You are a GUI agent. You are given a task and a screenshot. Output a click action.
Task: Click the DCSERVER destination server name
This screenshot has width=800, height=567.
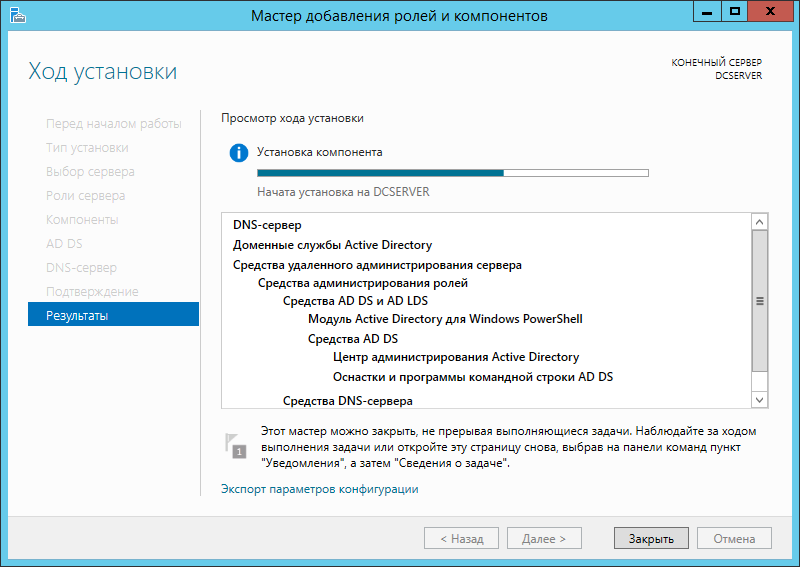738,76
